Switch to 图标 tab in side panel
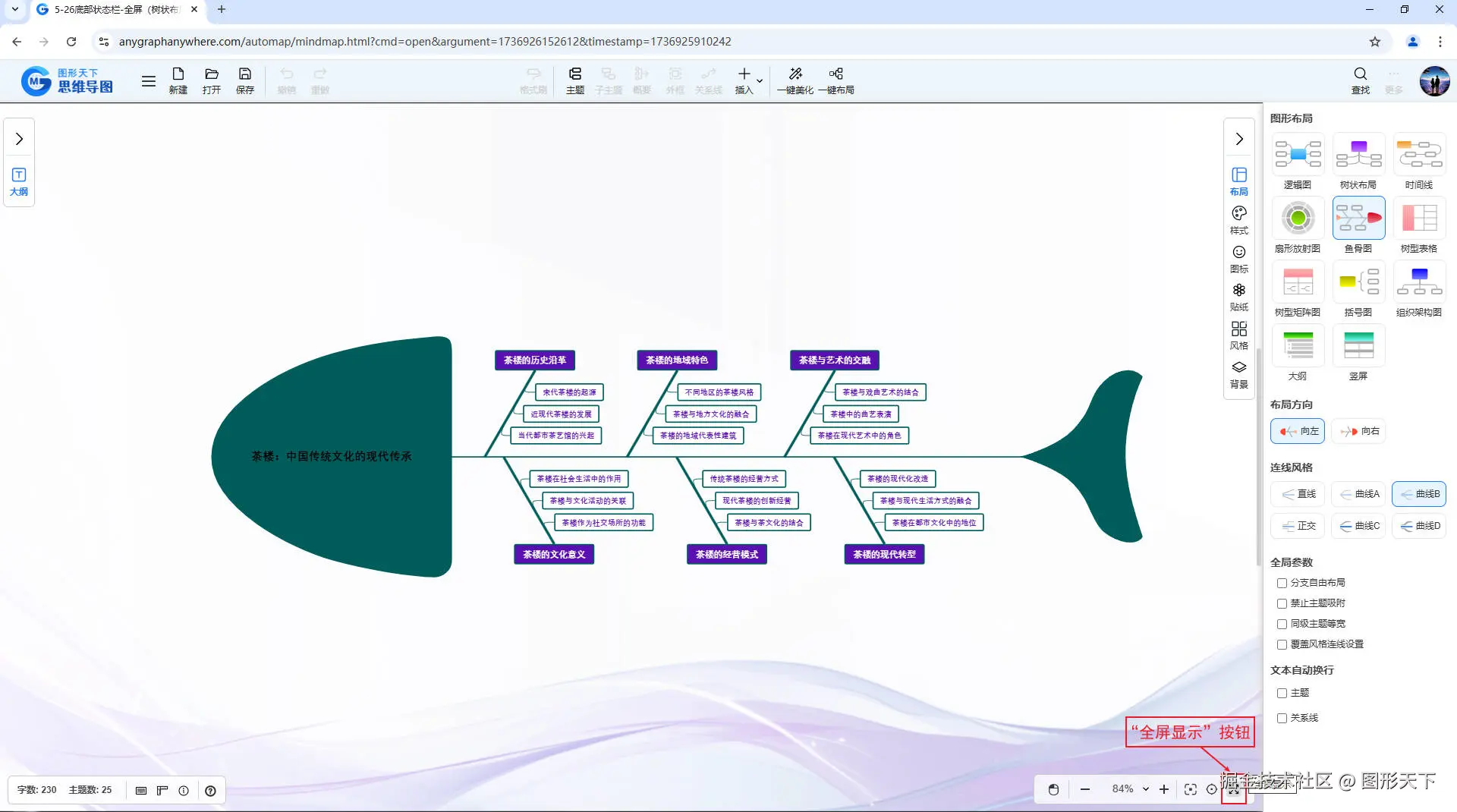 [x=1239, y=259]
